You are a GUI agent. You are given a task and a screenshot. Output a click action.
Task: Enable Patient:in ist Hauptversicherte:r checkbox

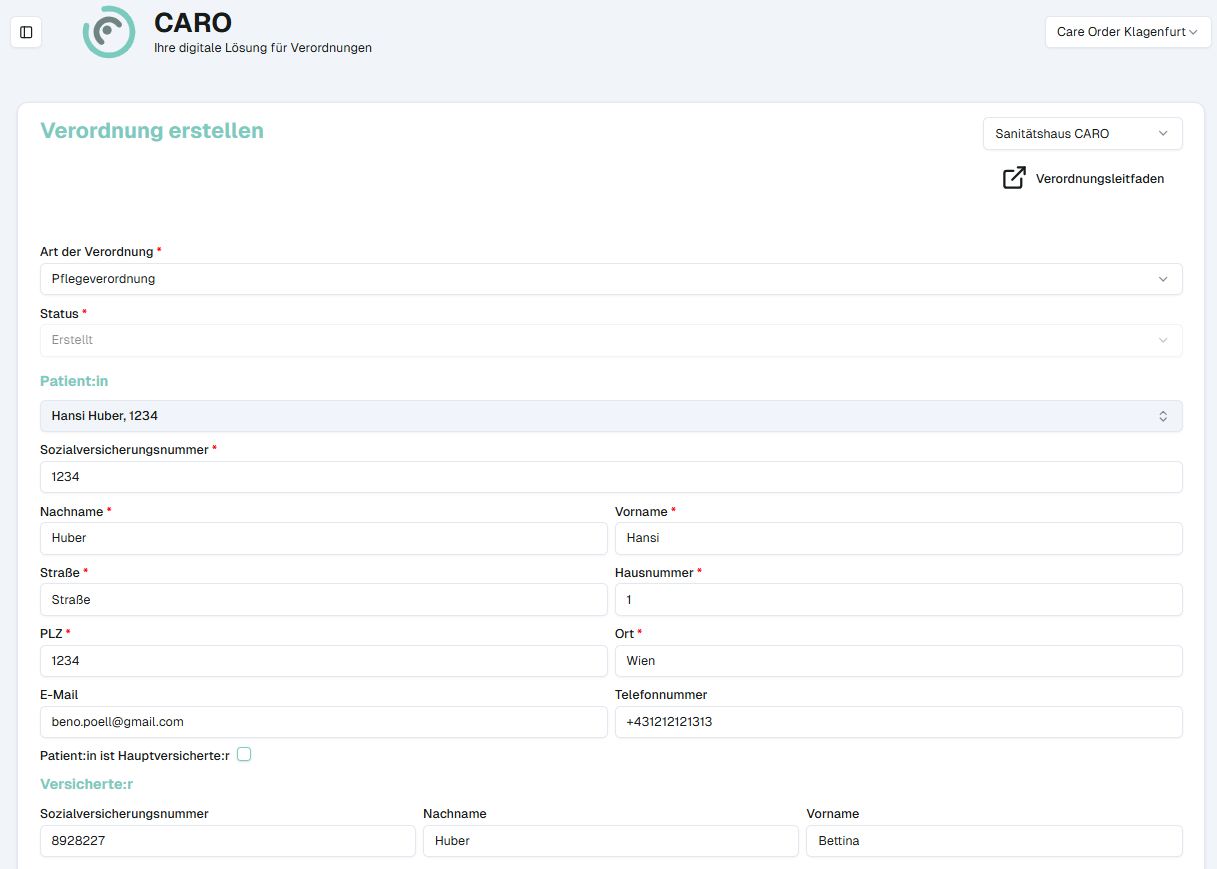click(243, 755)
